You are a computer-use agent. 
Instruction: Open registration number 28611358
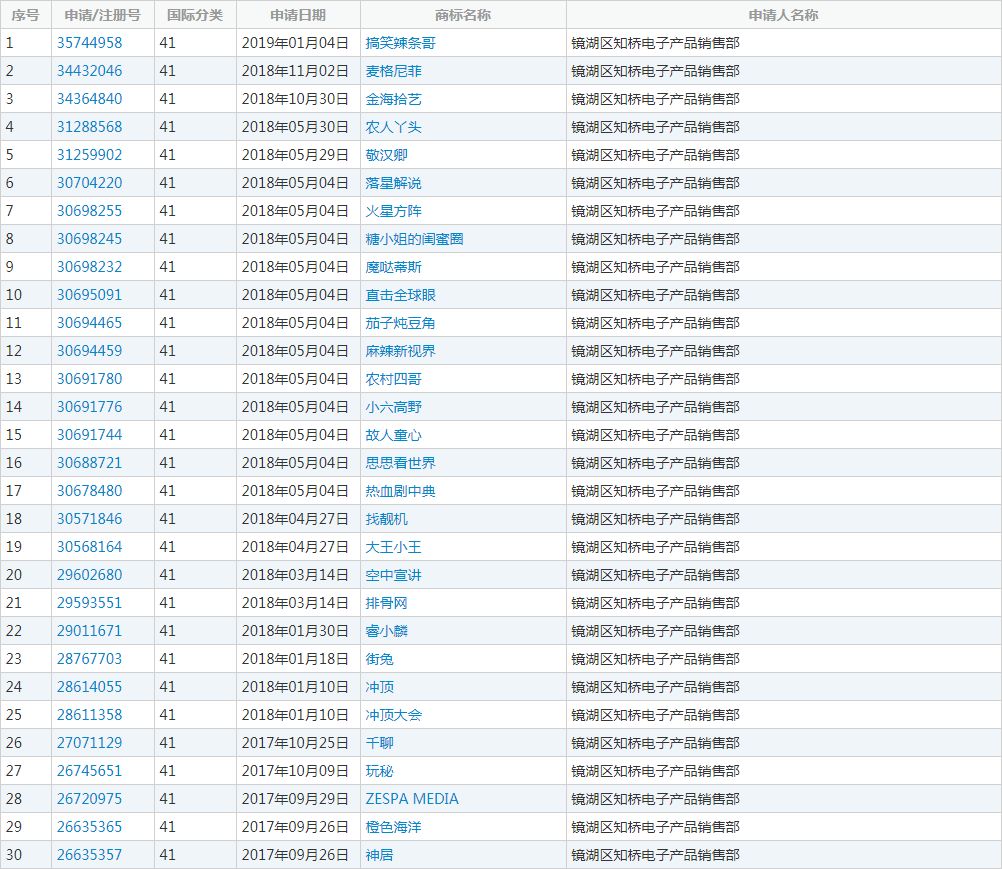(x=89, y=715)
